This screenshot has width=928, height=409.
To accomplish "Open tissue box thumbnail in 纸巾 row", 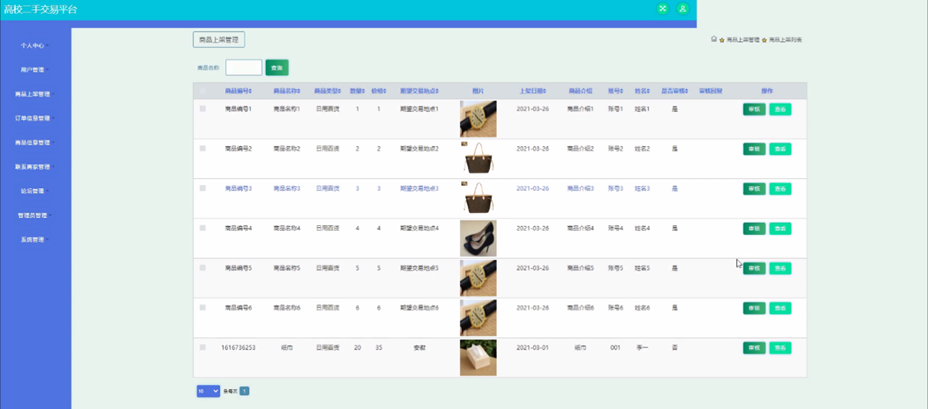I will click(x=478, y=358).
